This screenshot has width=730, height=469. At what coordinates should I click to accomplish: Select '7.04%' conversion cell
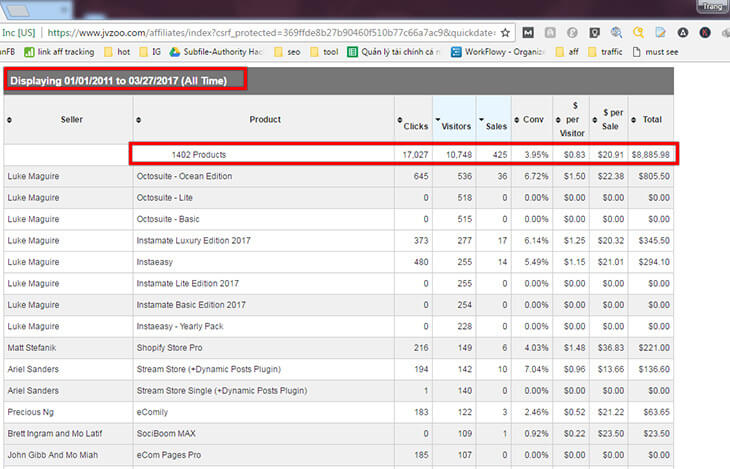[532, 369]
